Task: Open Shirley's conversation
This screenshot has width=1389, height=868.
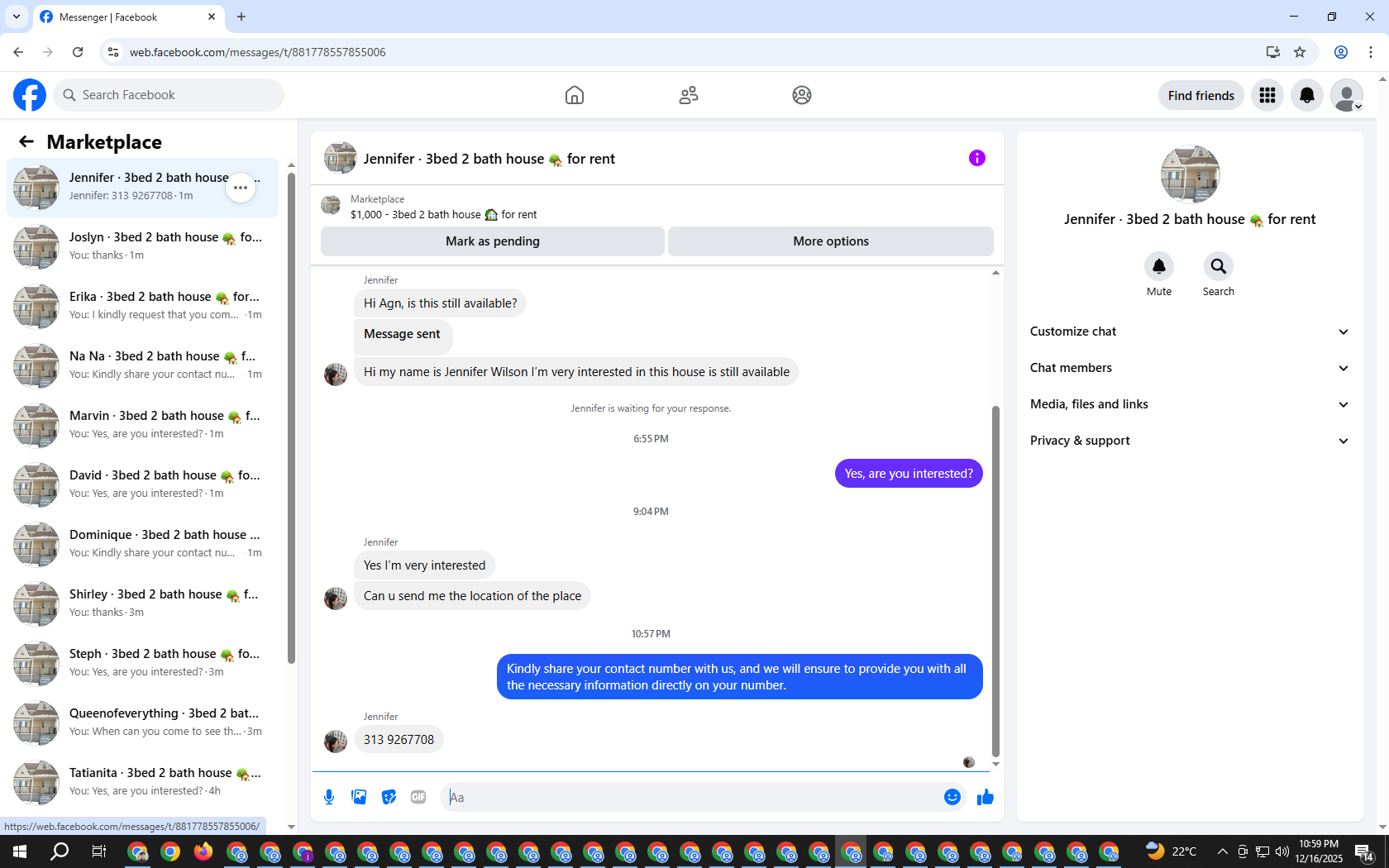Action: (x=142, y=603)
